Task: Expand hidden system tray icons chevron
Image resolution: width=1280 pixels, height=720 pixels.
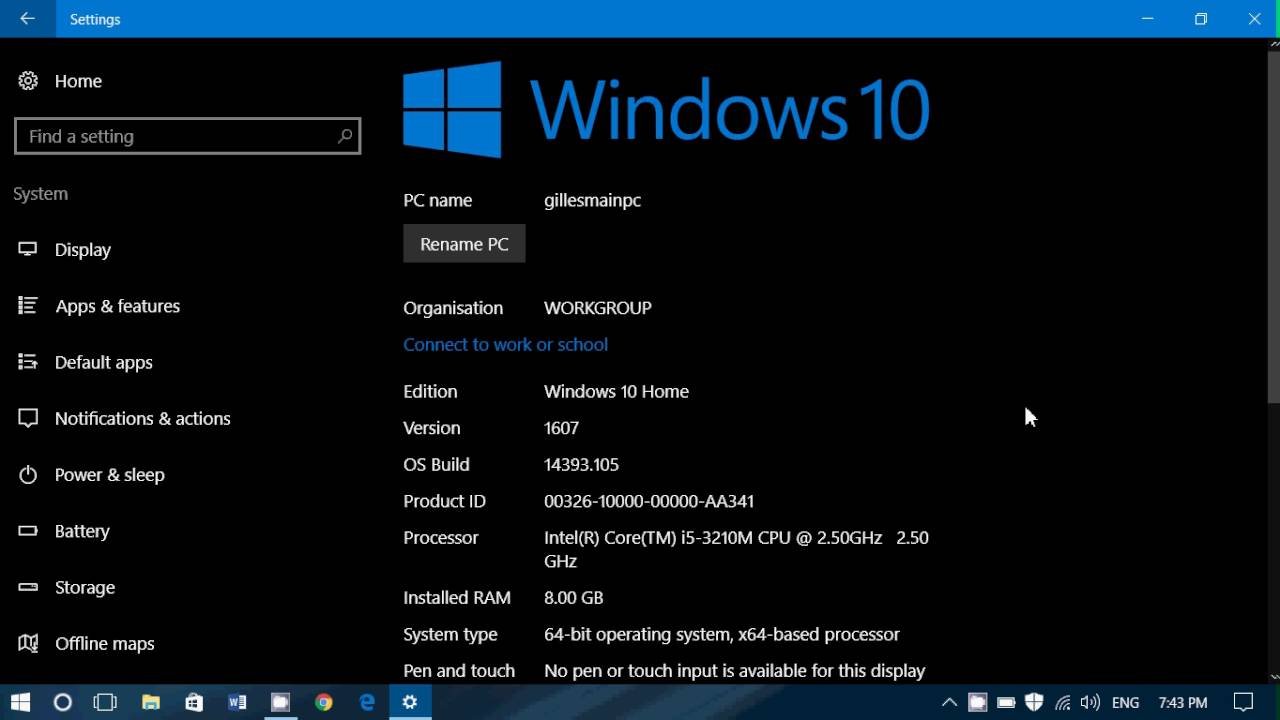Action: pyautogui.click(x=949, y=703)
